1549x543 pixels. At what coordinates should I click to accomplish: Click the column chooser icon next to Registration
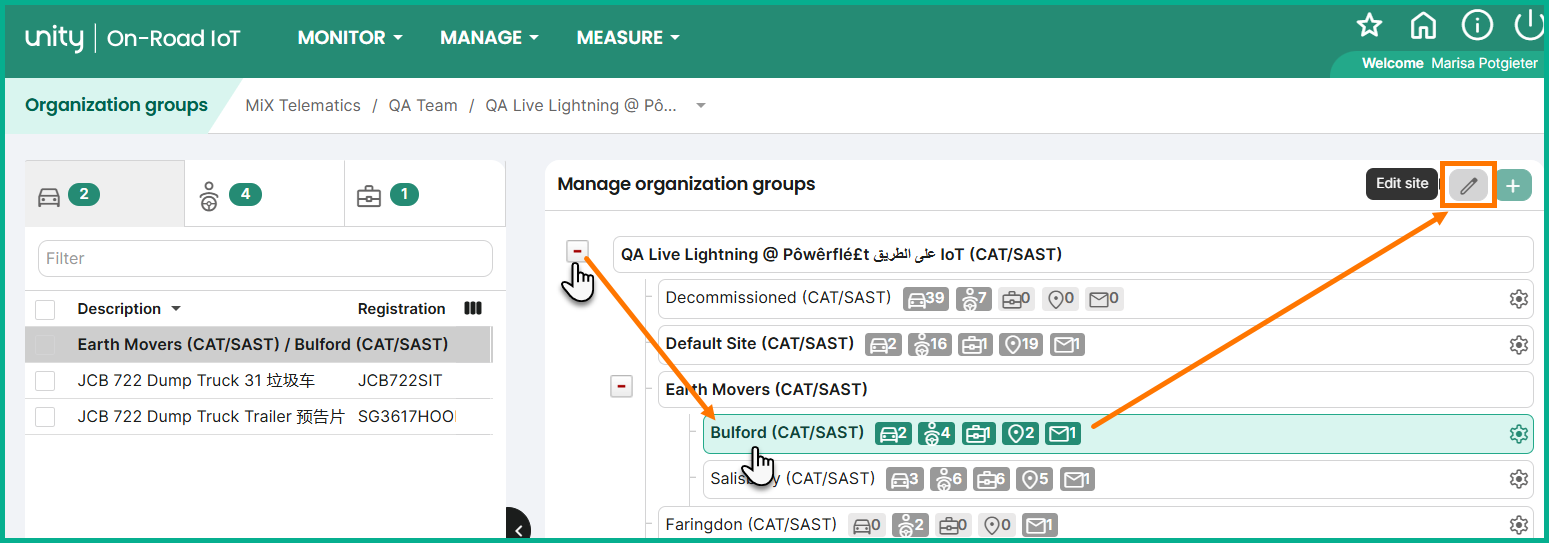pyautogui.click(x=473, y=308)
